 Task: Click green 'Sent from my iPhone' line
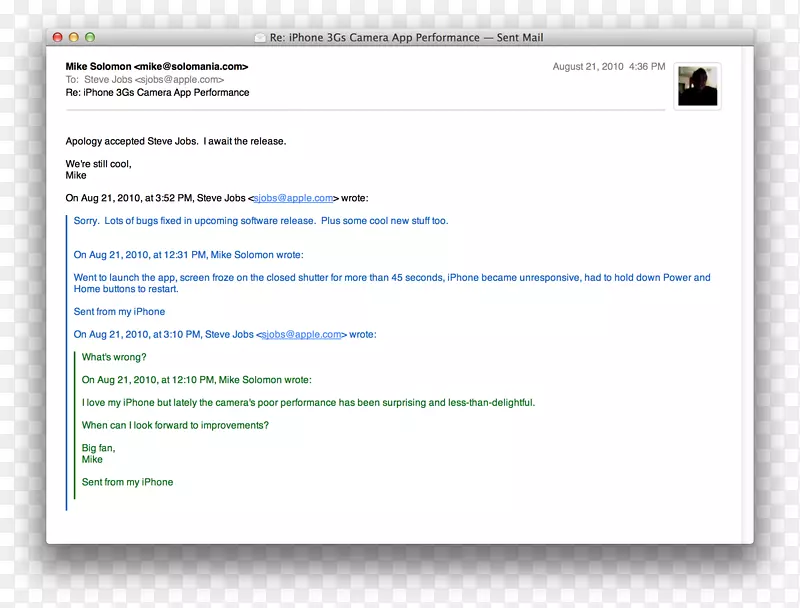click(x=128, y=482)
